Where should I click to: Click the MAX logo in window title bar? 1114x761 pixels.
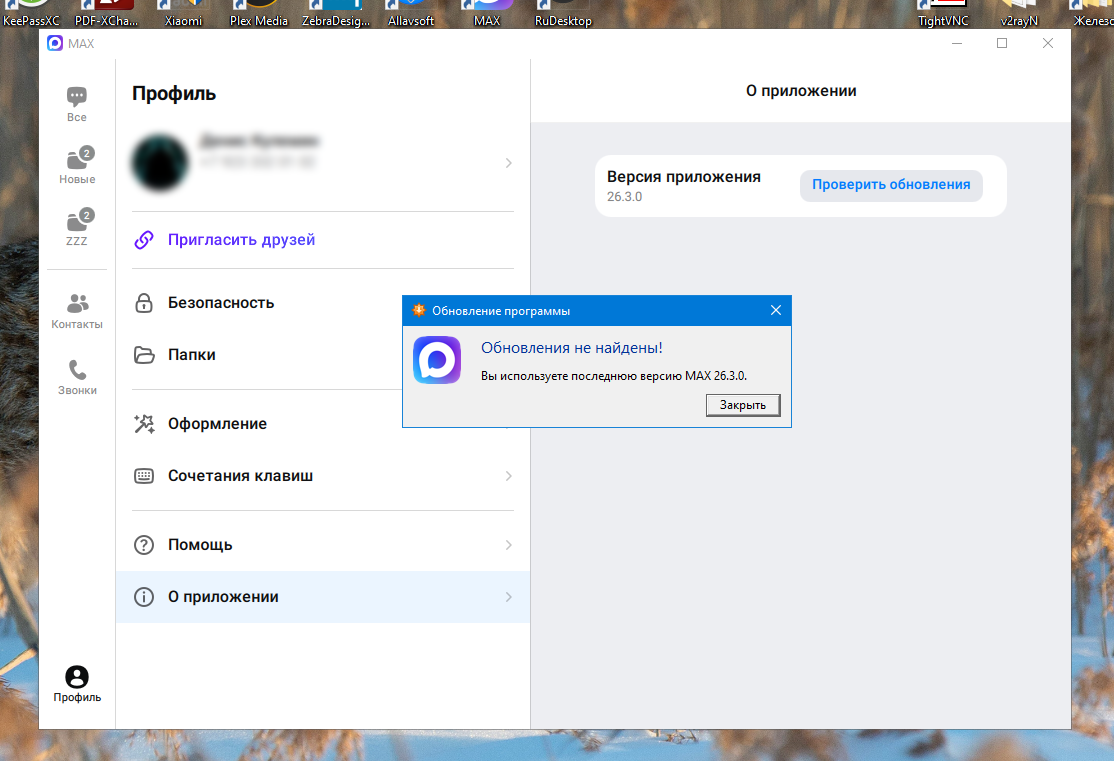click(x=55, y=43)
